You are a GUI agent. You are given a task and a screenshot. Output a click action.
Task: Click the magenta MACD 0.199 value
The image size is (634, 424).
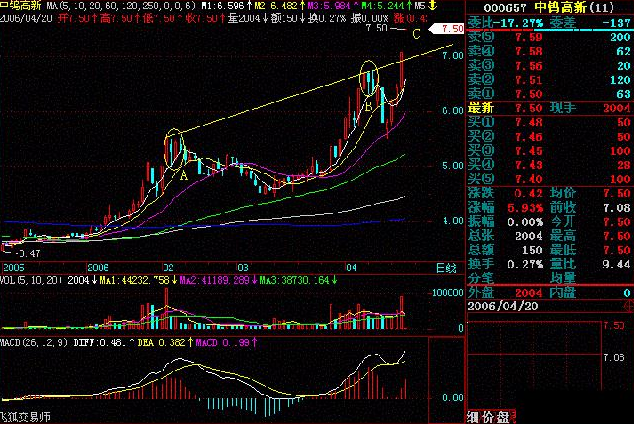(x=226, y=342)
